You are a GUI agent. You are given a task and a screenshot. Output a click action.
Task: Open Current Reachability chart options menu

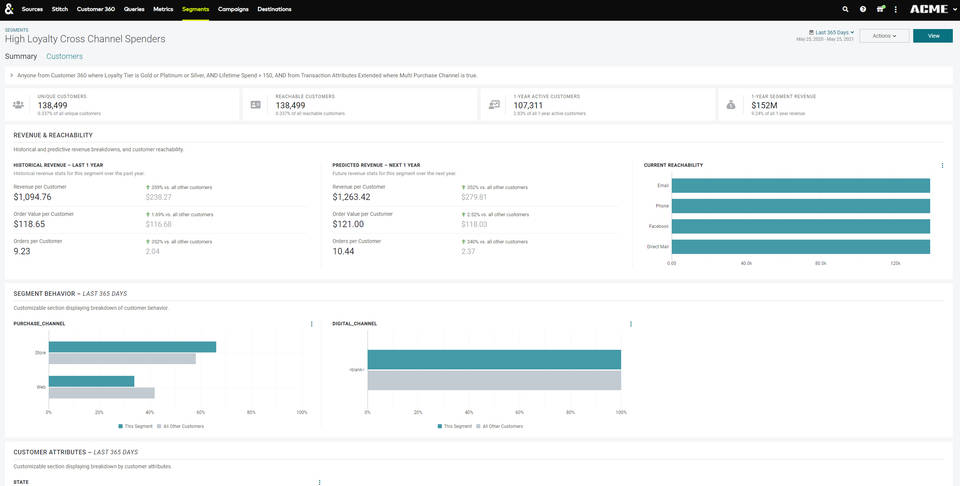point(942,165)
